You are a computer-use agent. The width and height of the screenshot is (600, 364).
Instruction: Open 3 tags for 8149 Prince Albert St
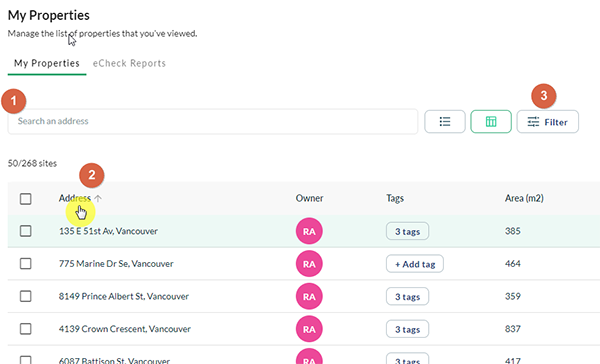(408, 296)
